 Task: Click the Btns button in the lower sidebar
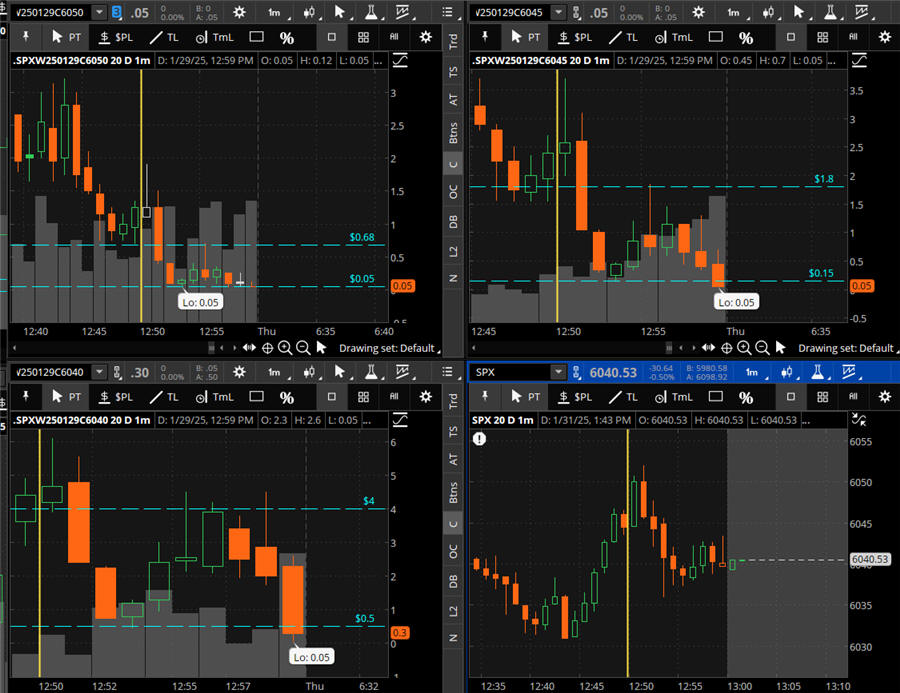point(454,492)
